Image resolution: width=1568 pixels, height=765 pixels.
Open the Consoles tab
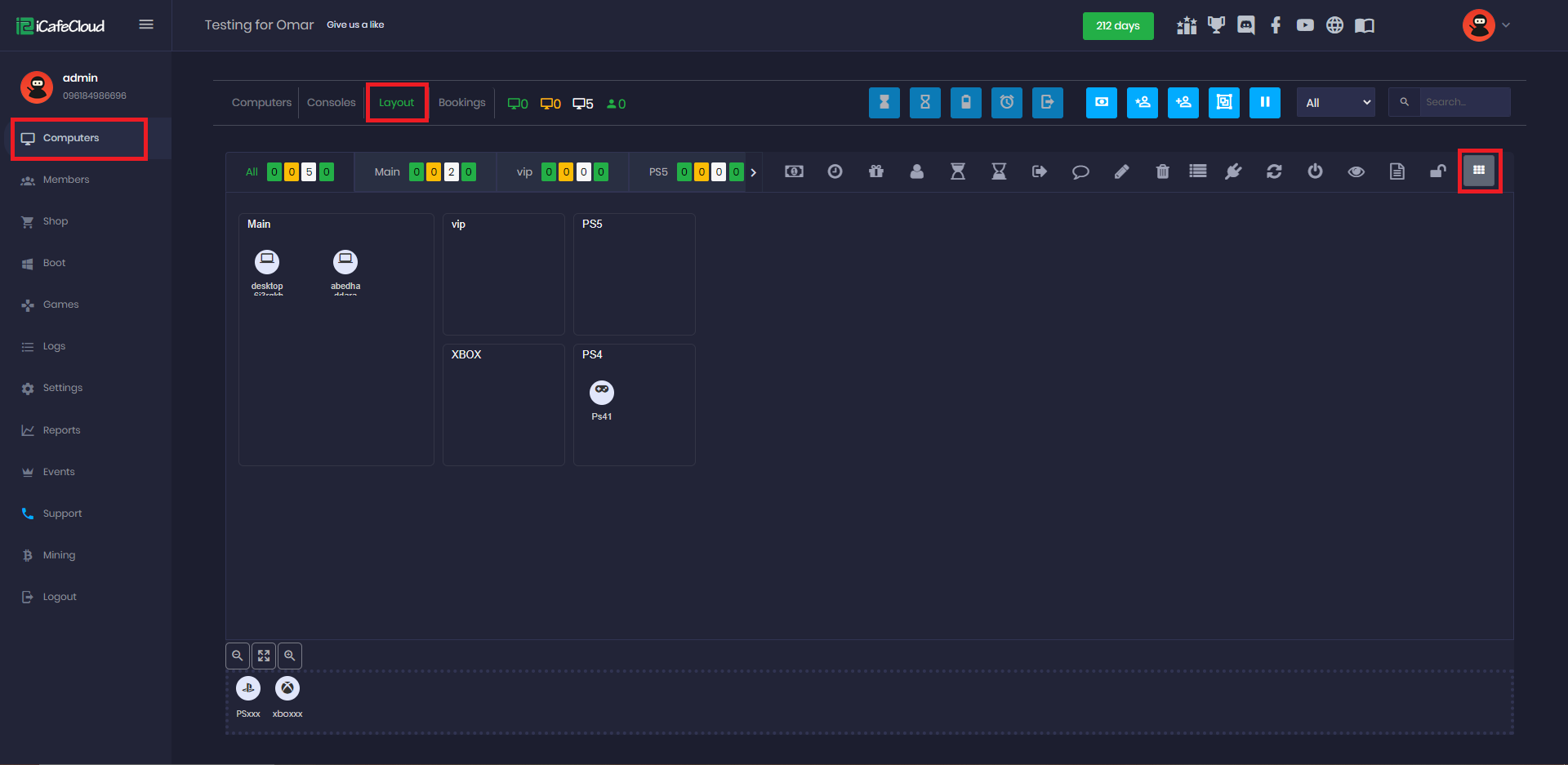(331, 103)
